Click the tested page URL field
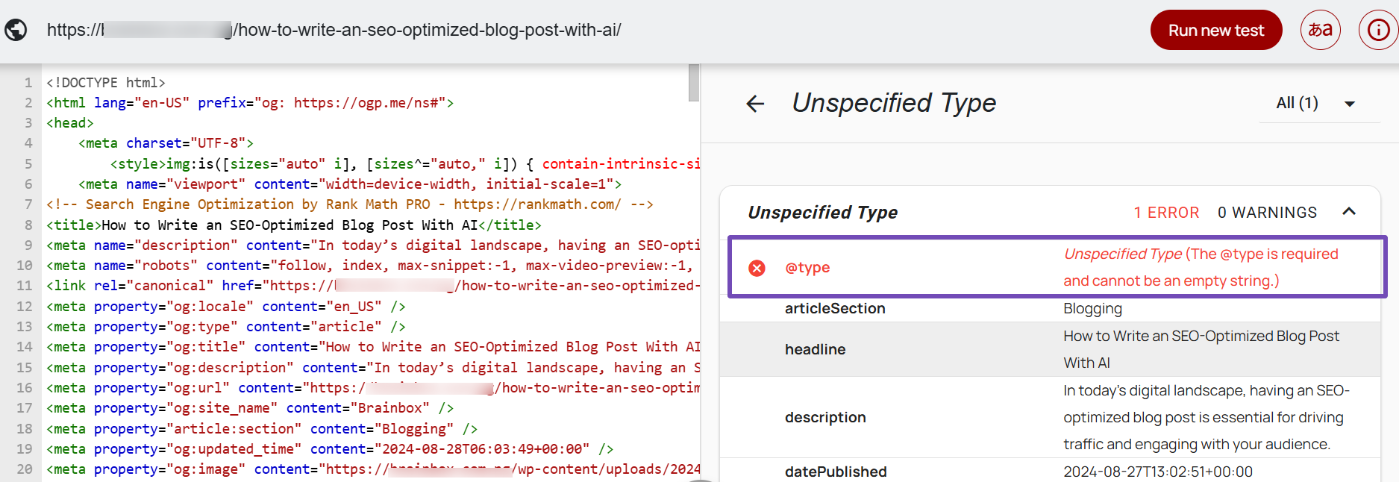The height and width of the screenshot is (482, 1399). [x=334, y=30]
